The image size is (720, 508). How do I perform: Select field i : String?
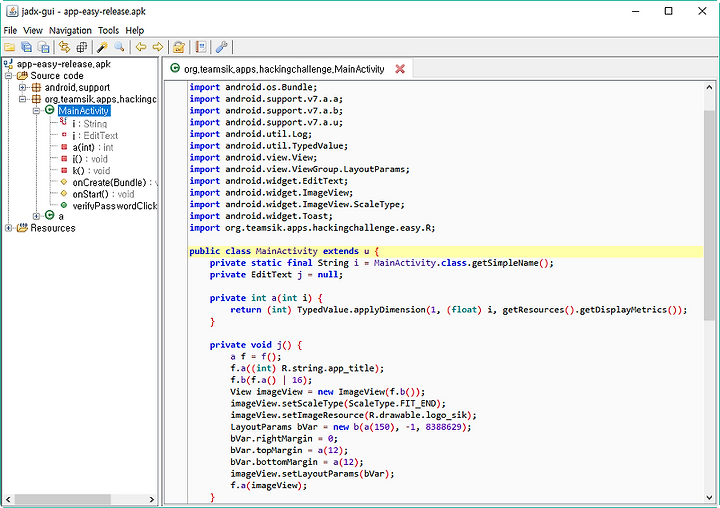[x=90, y=124]
